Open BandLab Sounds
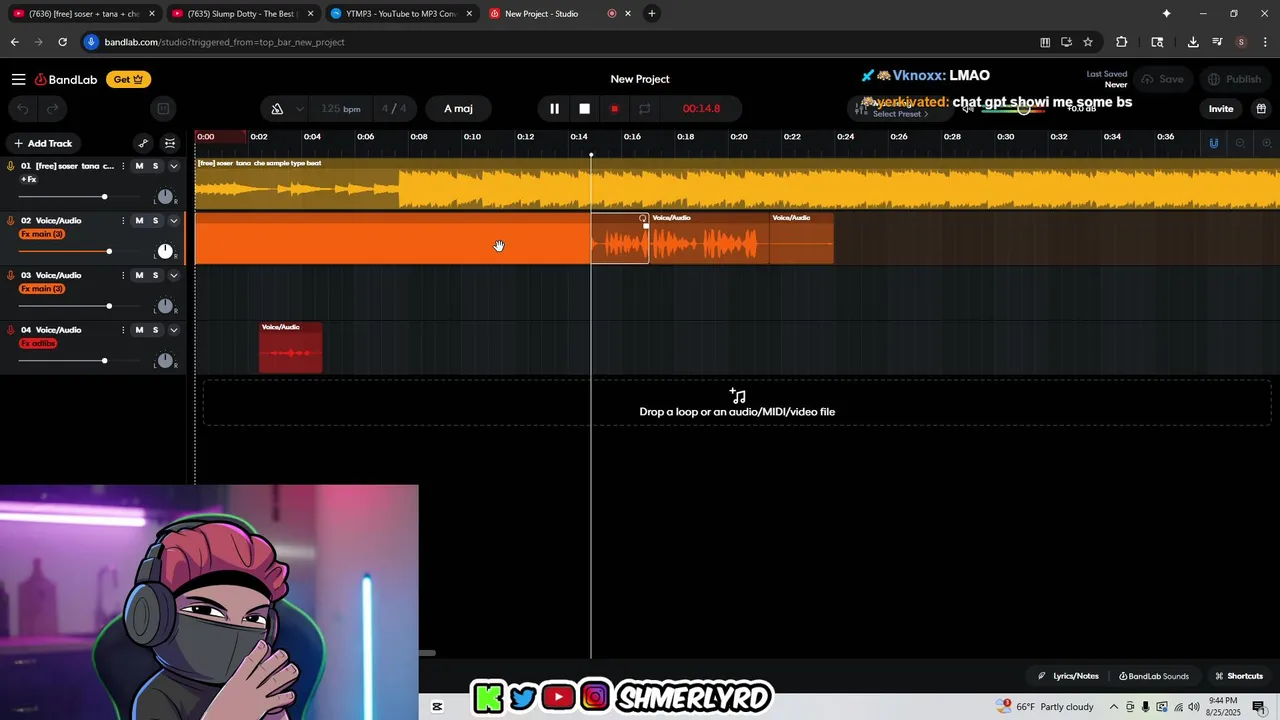Viewport: 1280px width, 720px height. point(1154,676)
